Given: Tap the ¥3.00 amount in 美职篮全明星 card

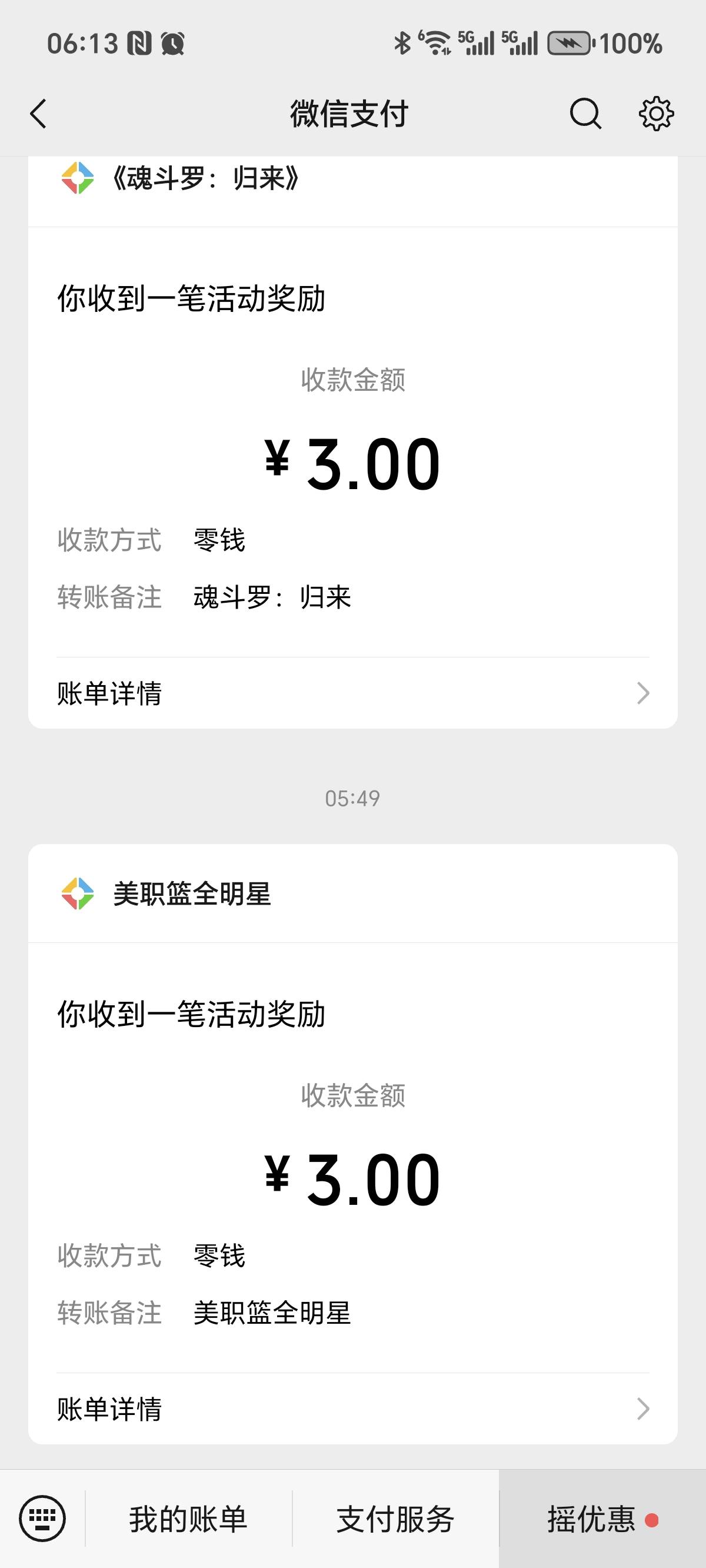Looking at the screenshot, I should point(352,1180).
